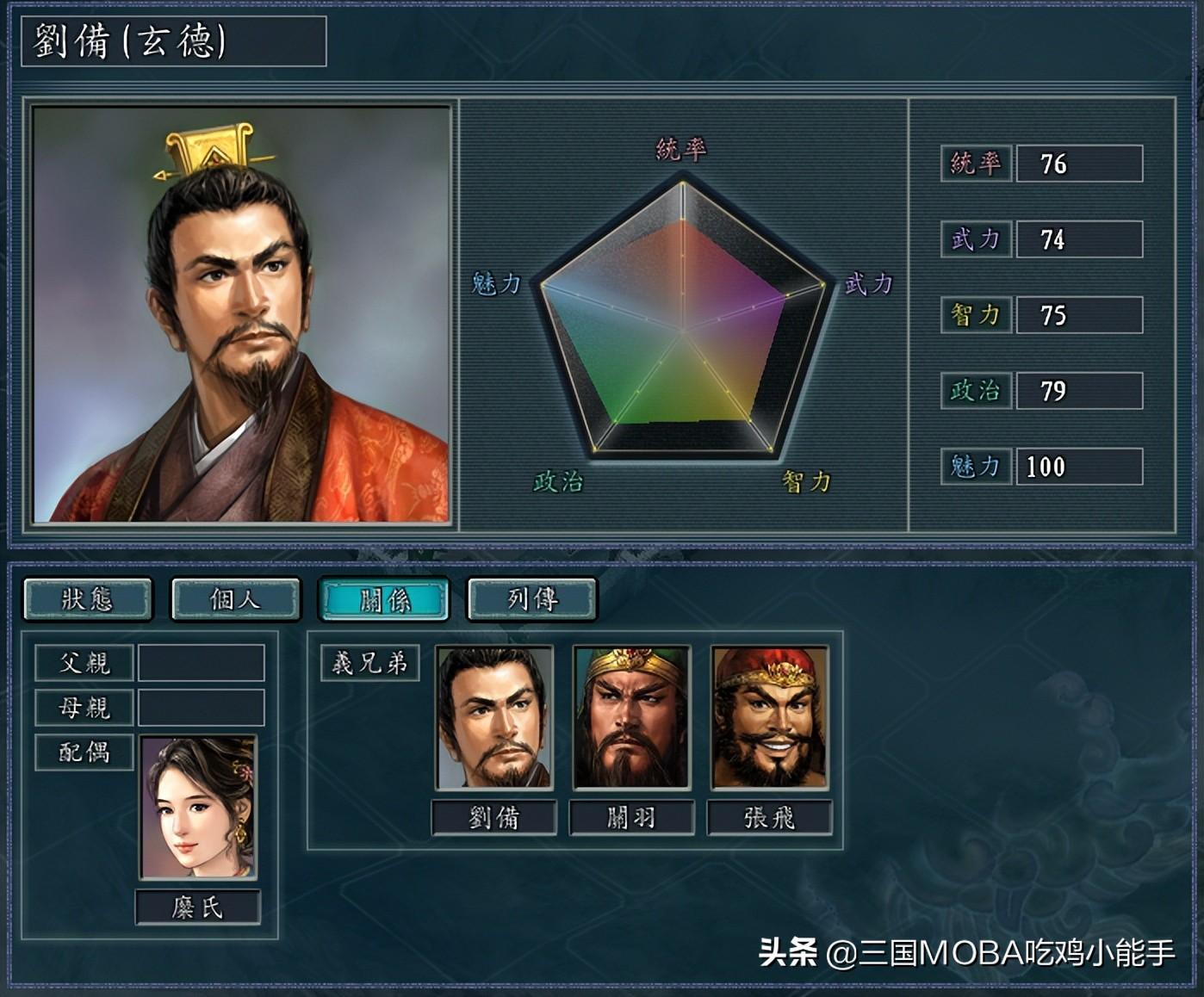Click the pentagon ability radar chart
This screenshot has width=1204, height=997.
[x=682, y=319]
